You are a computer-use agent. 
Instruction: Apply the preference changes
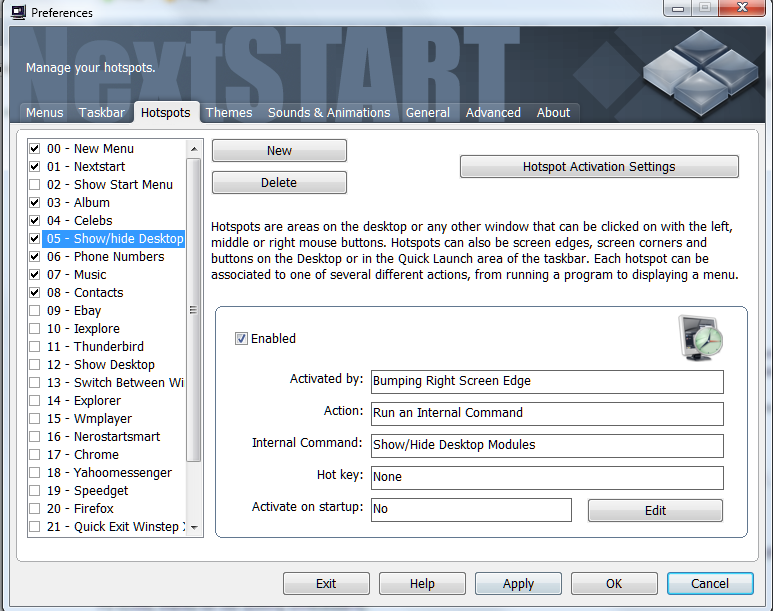(x=518, y=584)
